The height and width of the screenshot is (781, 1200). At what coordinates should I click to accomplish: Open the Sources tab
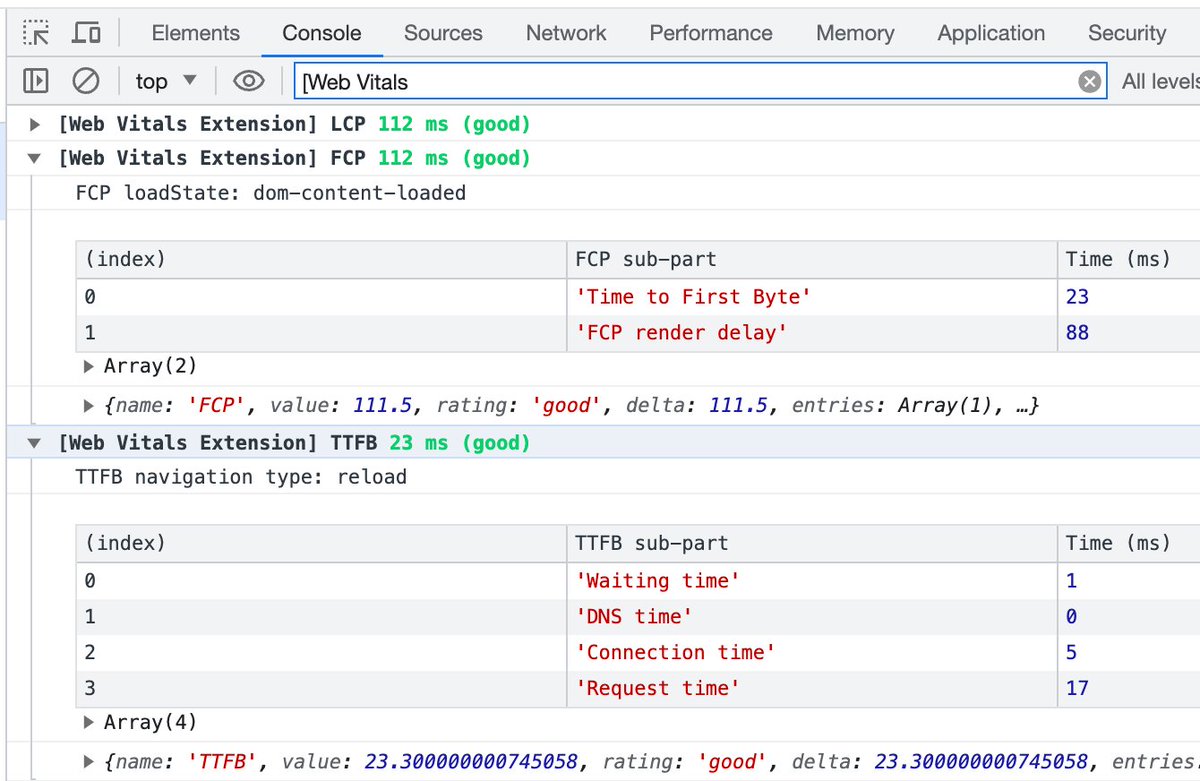tap(443, 33)
